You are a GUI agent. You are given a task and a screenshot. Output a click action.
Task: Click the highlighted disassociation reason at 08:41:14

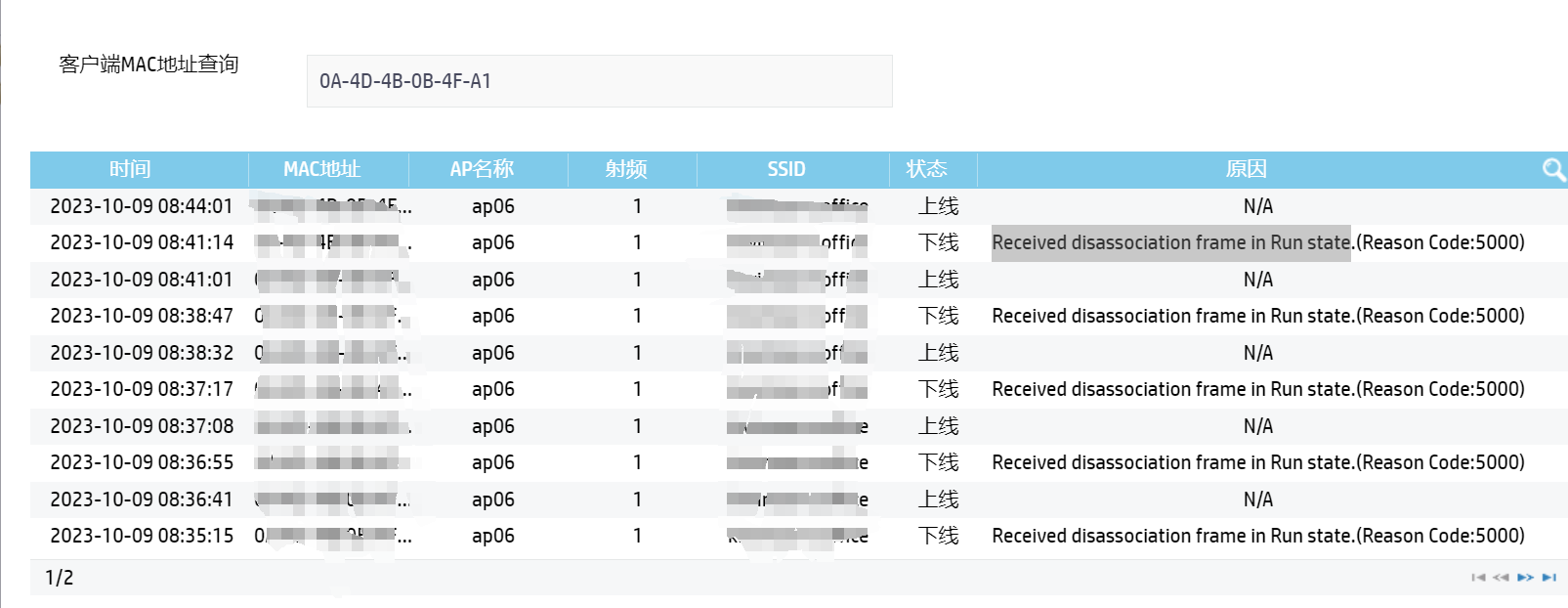[x=1171, y=242]
